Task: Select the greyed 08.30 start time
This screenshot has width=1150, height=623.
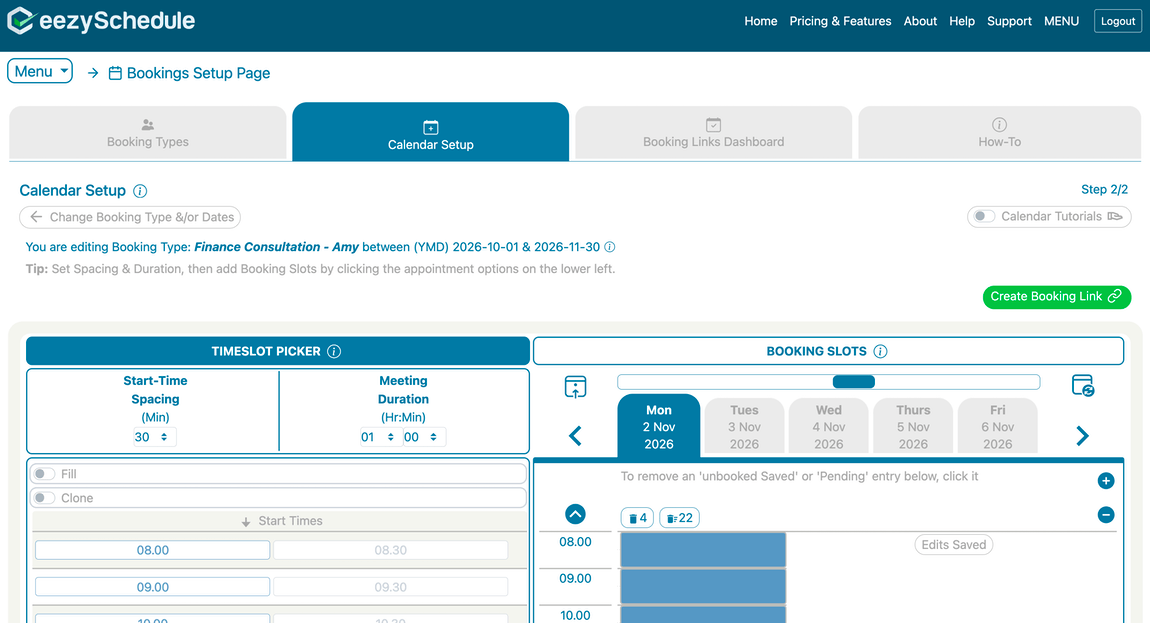Action: coord(390,550)
